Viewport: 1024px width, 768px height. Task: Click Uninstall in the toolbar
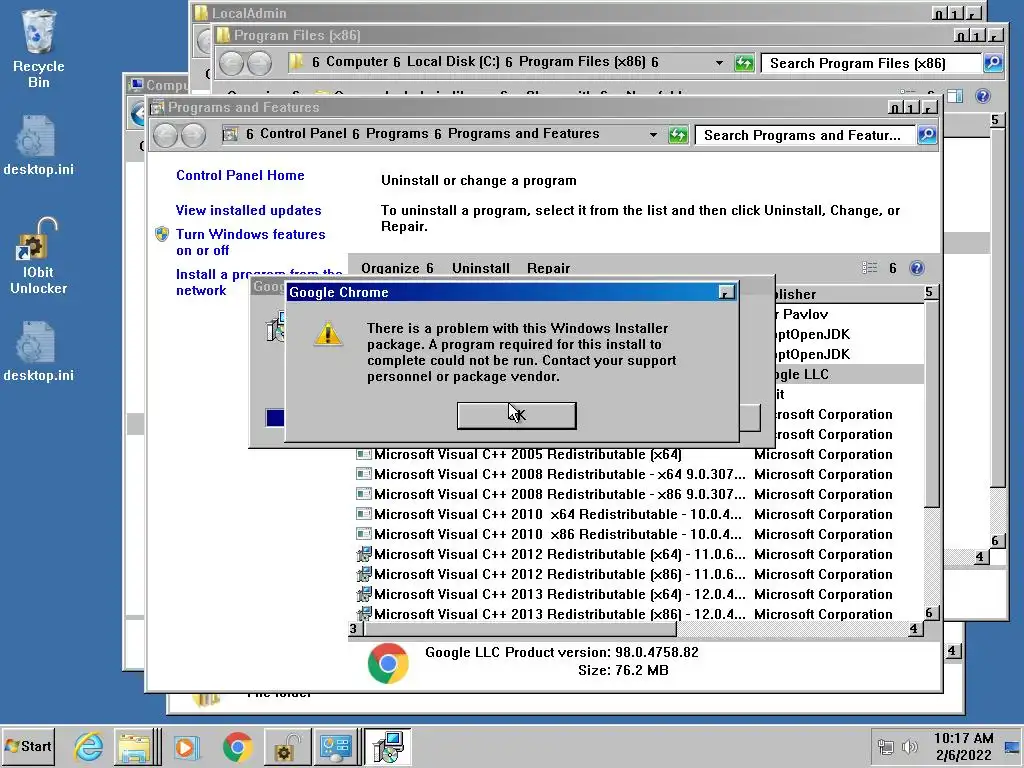pyautogui.click(x=481, y=268)
